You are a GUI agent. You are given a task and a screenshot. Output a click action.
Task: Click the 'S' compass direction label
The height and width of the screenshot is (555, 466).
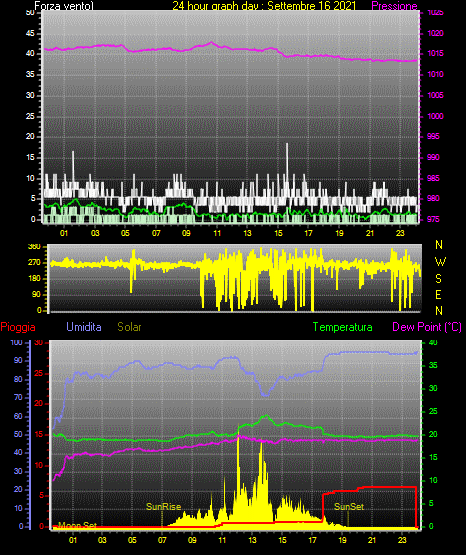coord(438,279)
